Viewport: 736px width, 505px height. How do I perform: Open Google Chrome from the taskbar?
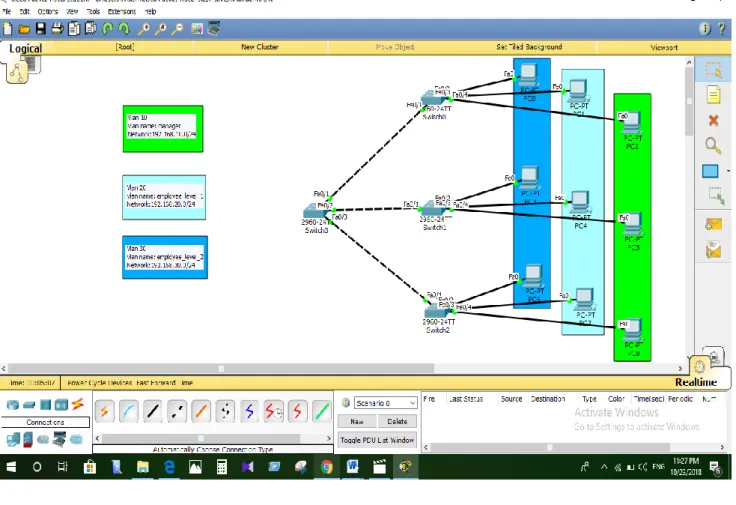click(x=327, y=467)
